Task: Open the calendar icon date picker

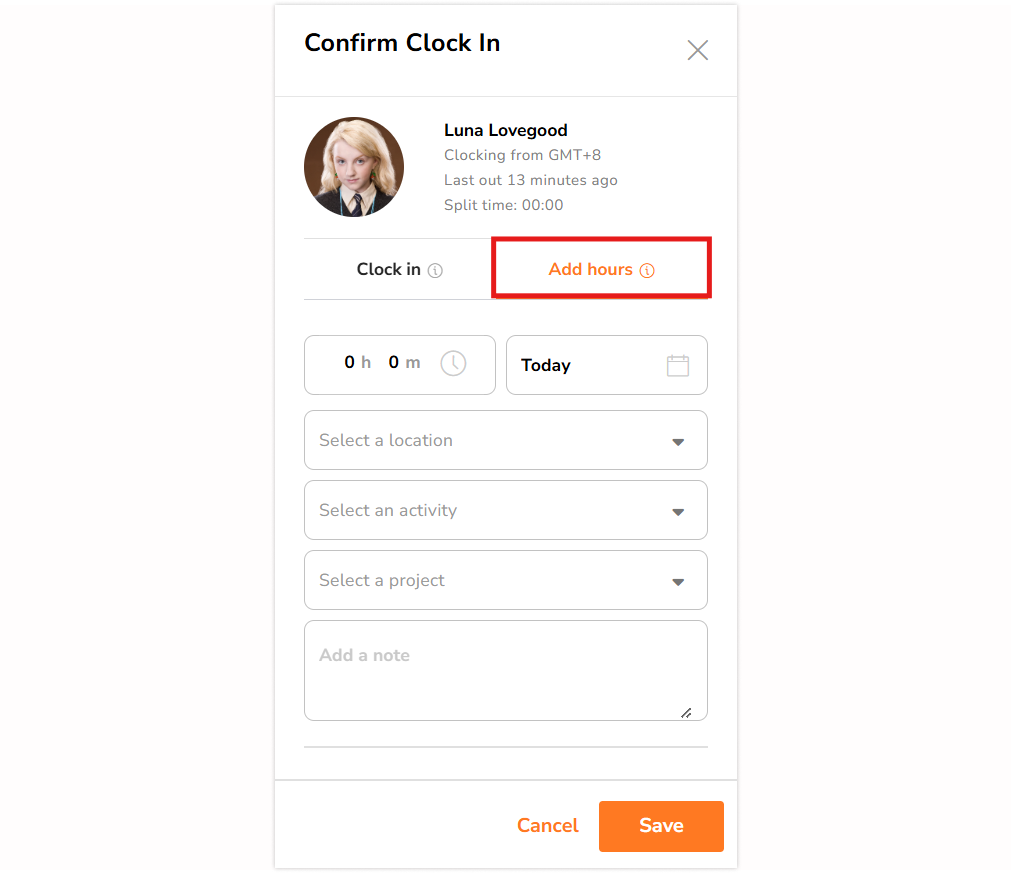Action: (x=678, y=366)
